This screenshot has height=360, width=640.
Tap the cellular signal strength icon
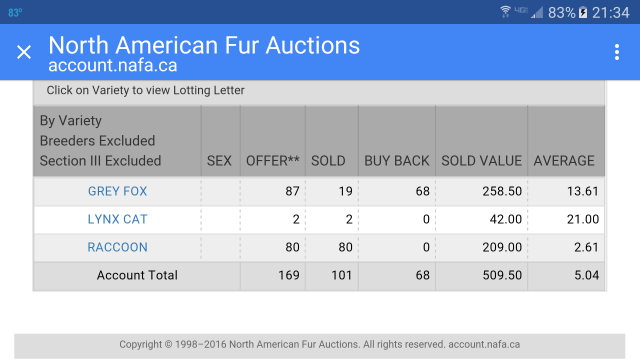click(538, 13)
